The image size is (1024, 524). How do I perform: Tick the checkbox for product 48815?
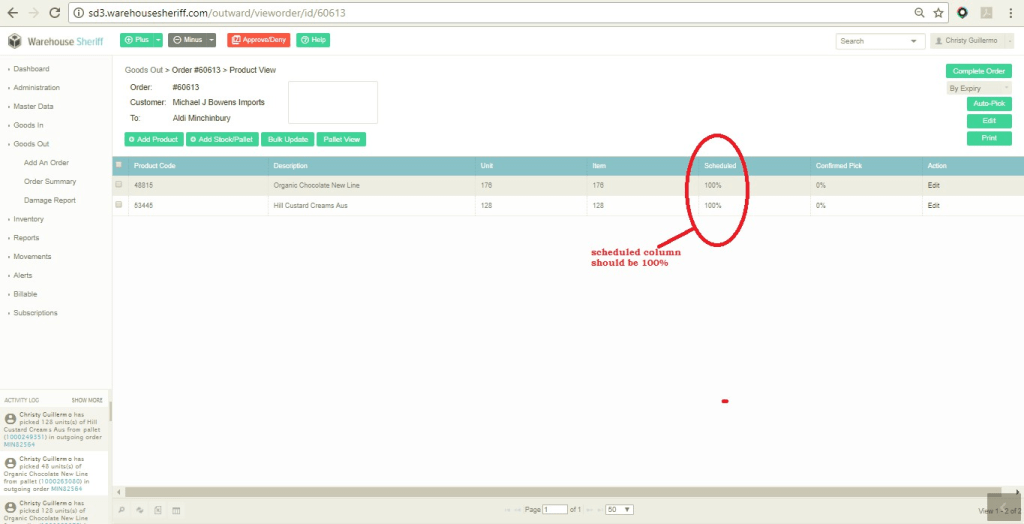(x=119, y=185)
